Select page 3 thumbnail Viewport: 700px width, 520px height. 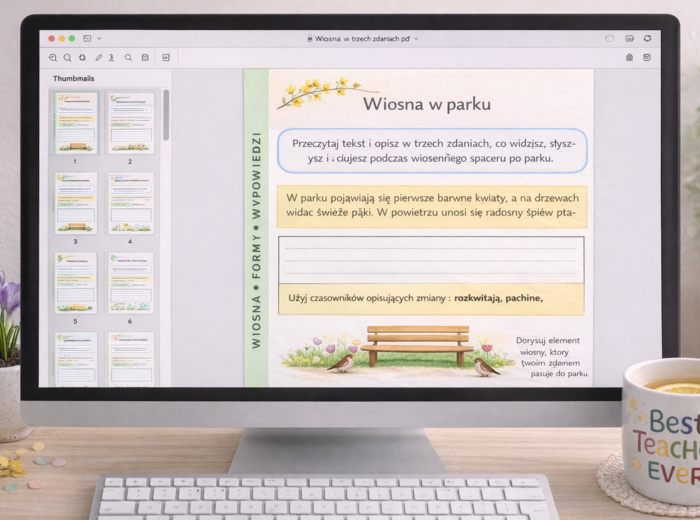[x=76, y=203]
